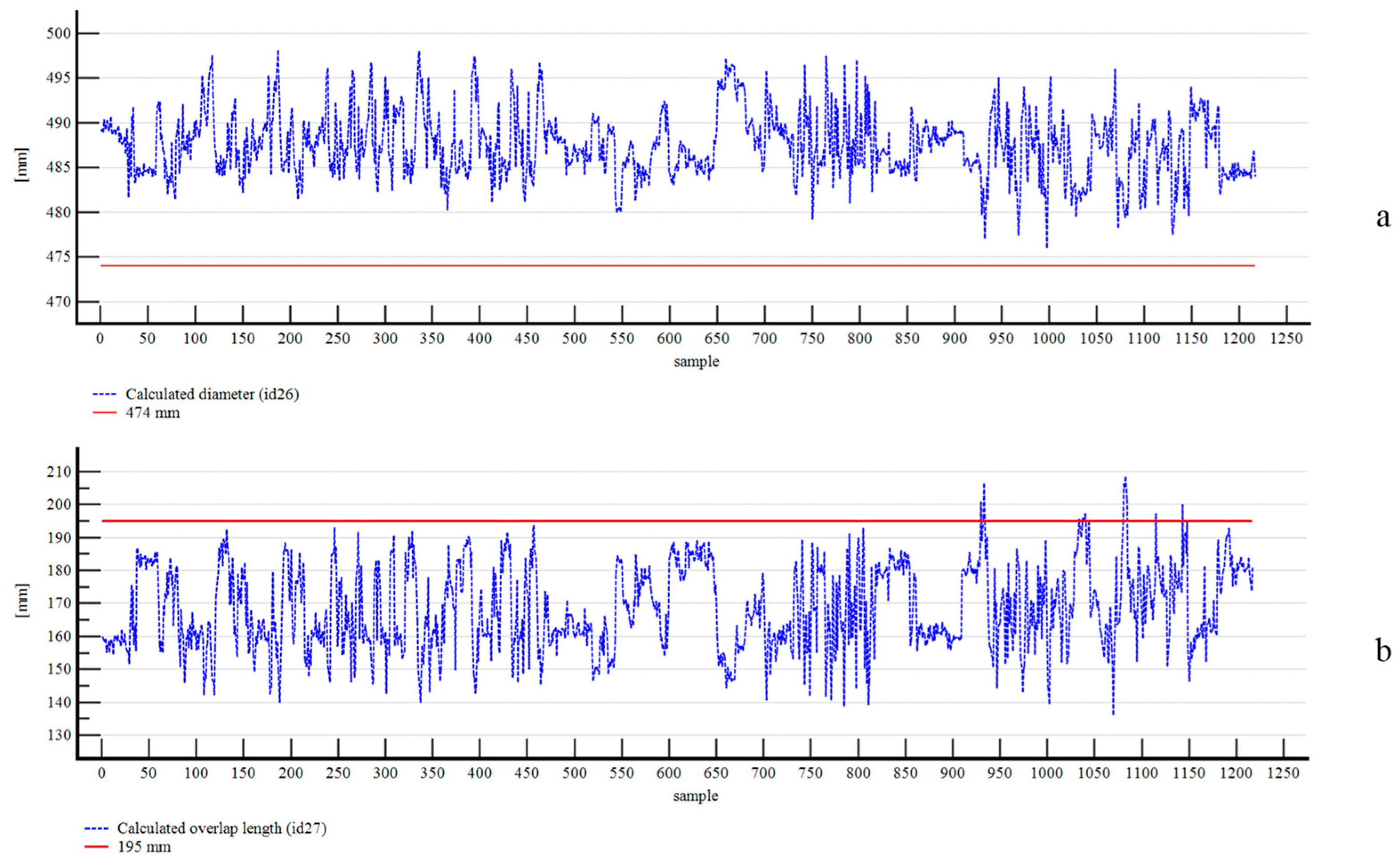Click the 210 tick label on bottom y-axis
Screen dimensions: 1400x865
pos(60,472)
